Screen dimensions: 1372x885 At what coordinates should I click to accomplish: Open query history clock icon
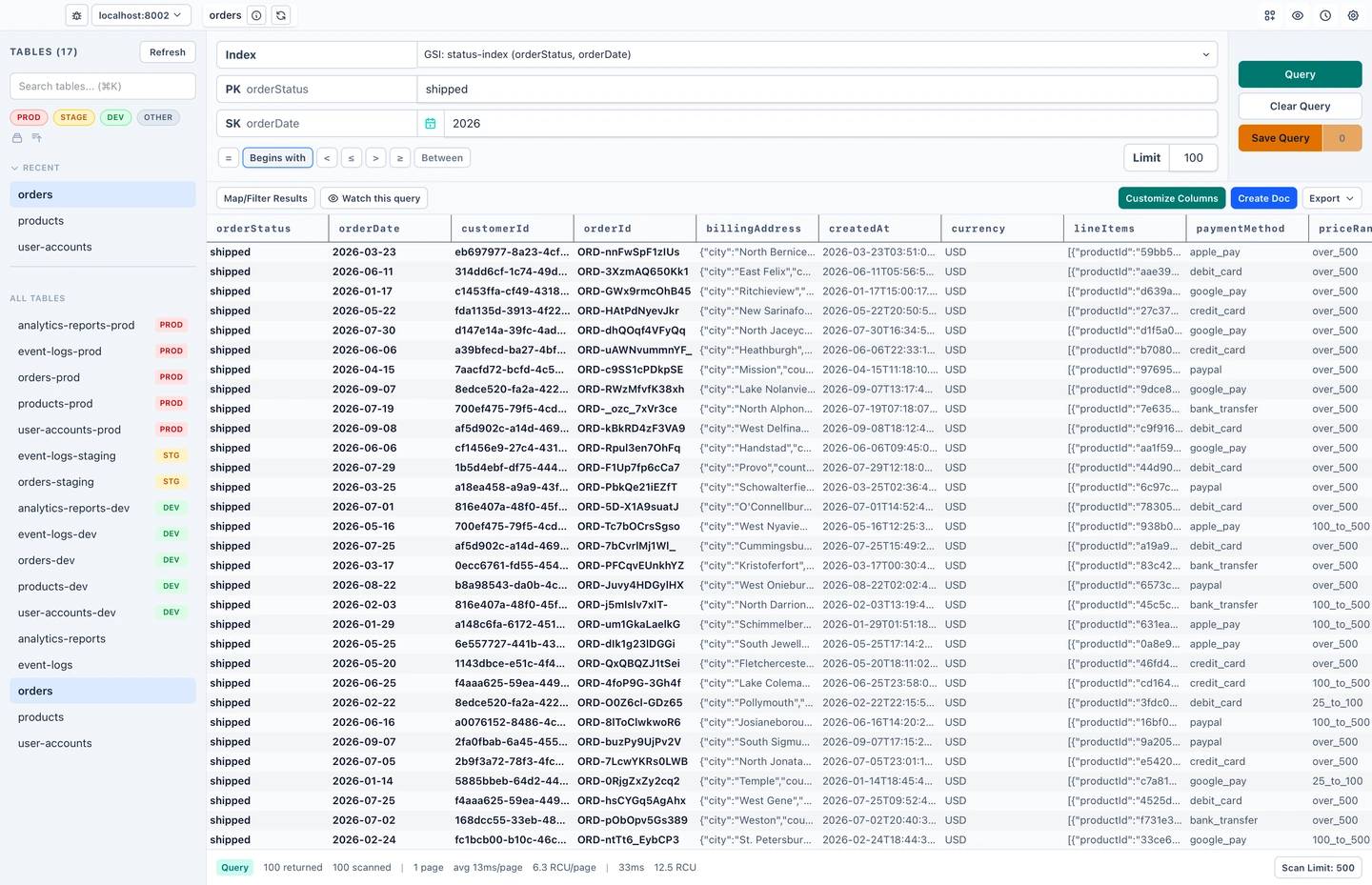[x=1325, y=15]
